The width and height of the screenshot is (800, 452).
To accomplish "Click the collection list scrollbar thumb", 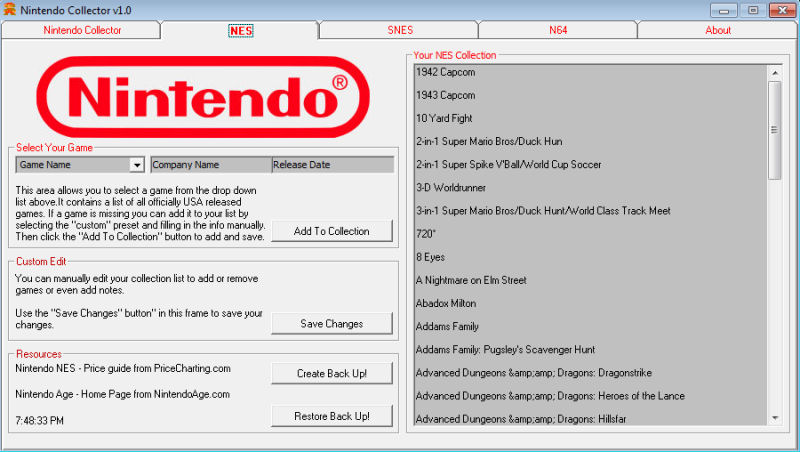I will coord(775,130).
